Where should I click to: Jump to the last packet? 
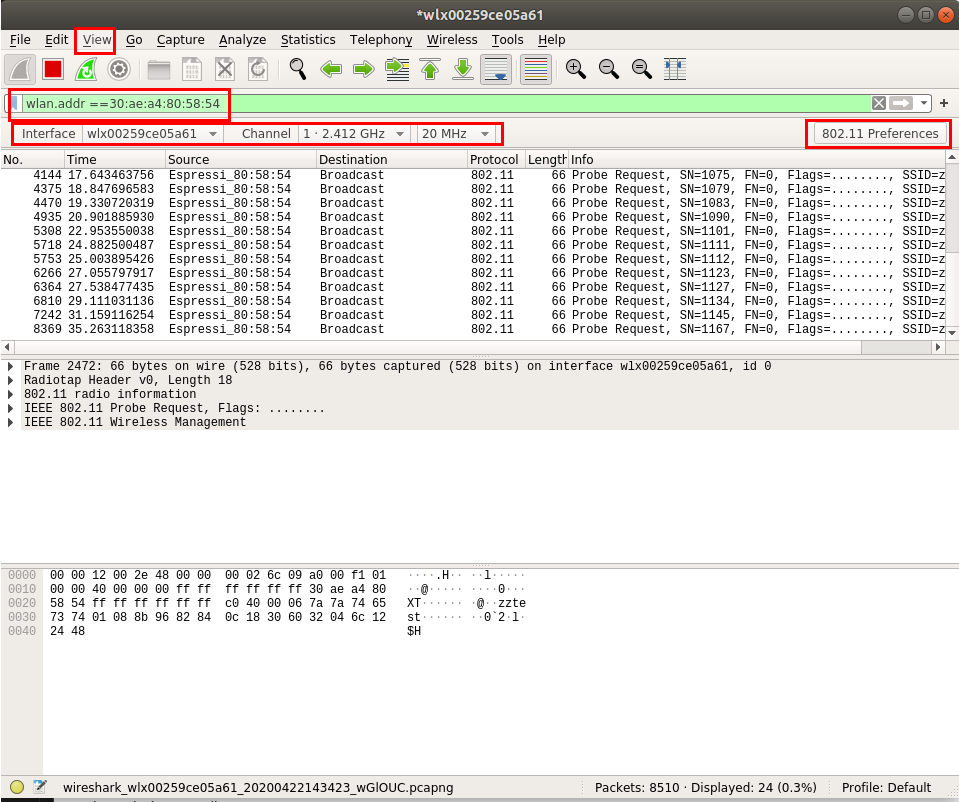coord(463,69)
